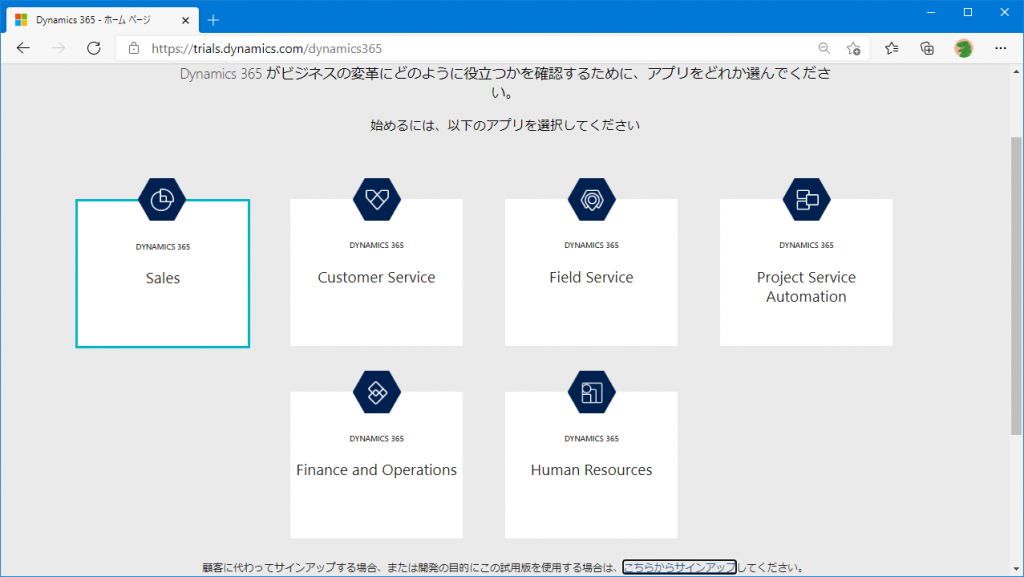Screen dimensions: 1024x577
Task: Click the scrollbar up arrow
Action: tap(1016, 71)
